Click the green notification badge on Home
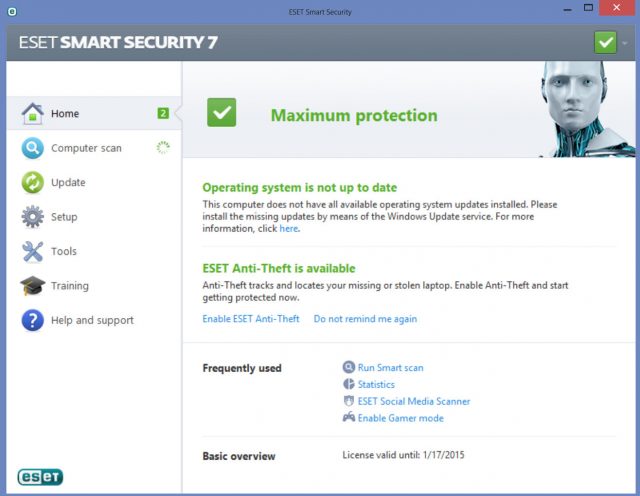The image size is (640, 496). (163, 113)
